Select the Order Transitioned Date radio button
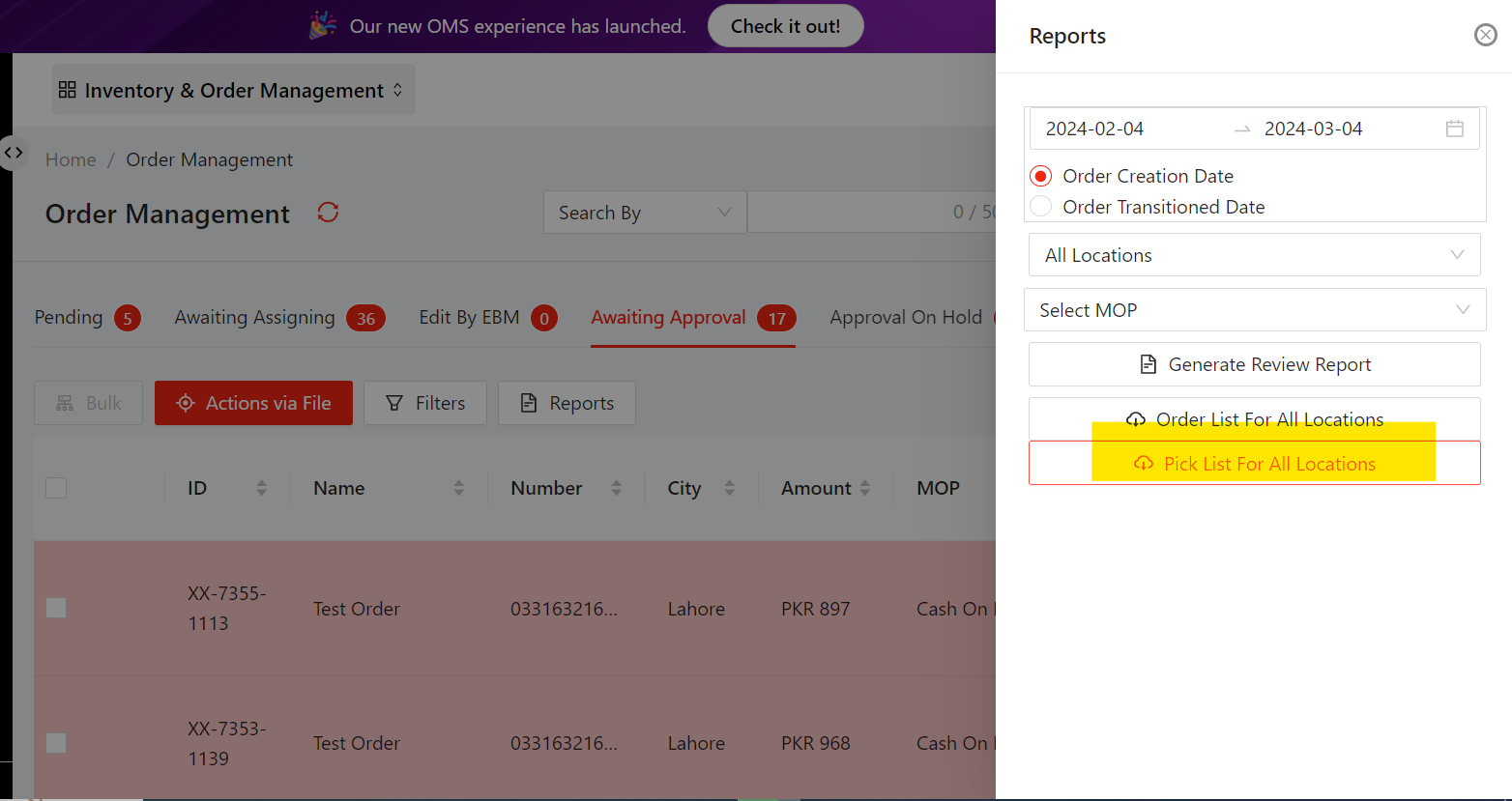1512x801 pixels. [1041, 207]
